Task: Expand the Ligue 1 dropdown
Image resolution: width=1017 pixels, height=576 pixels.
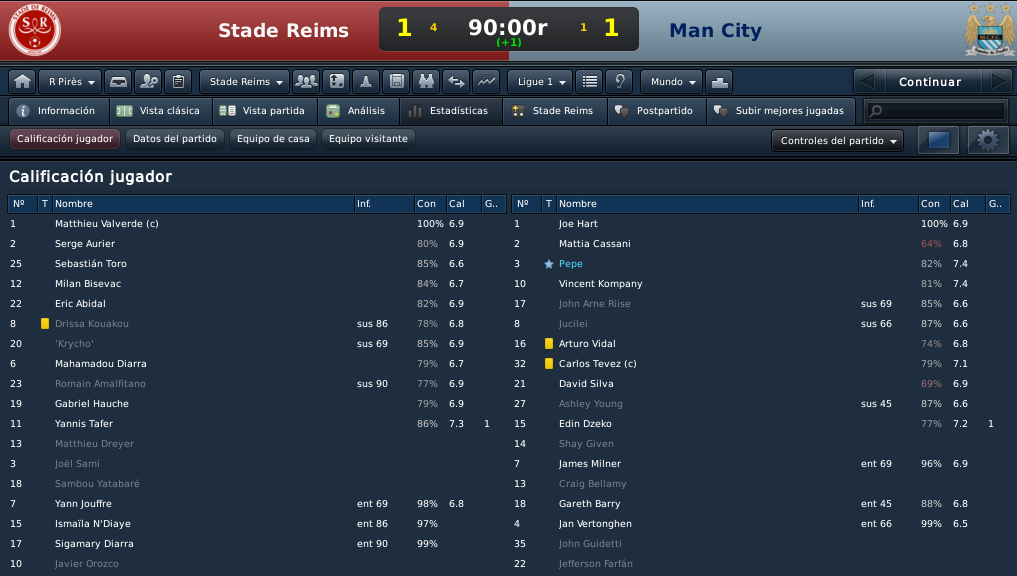Action: coord(540,82)
